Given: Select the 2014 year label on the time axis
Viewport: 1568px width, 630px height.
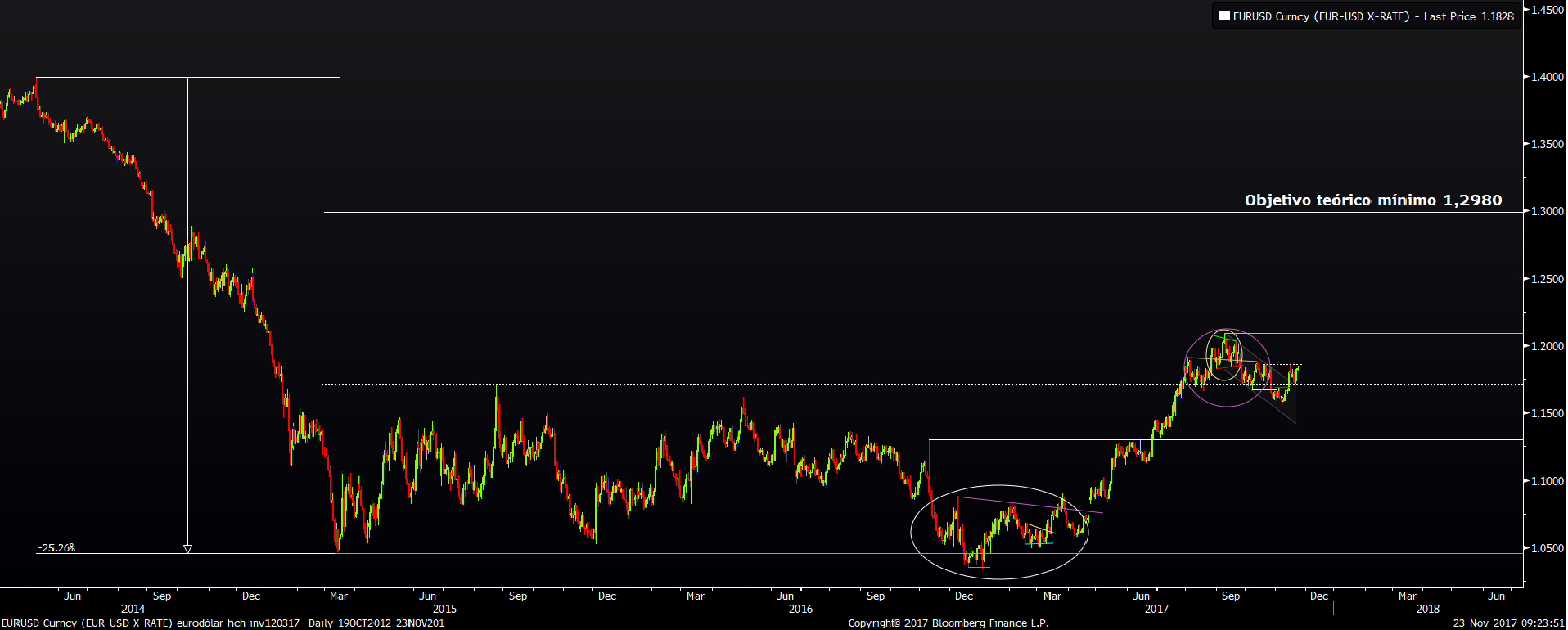Looking at the screenshot, I should coord(133,609).
